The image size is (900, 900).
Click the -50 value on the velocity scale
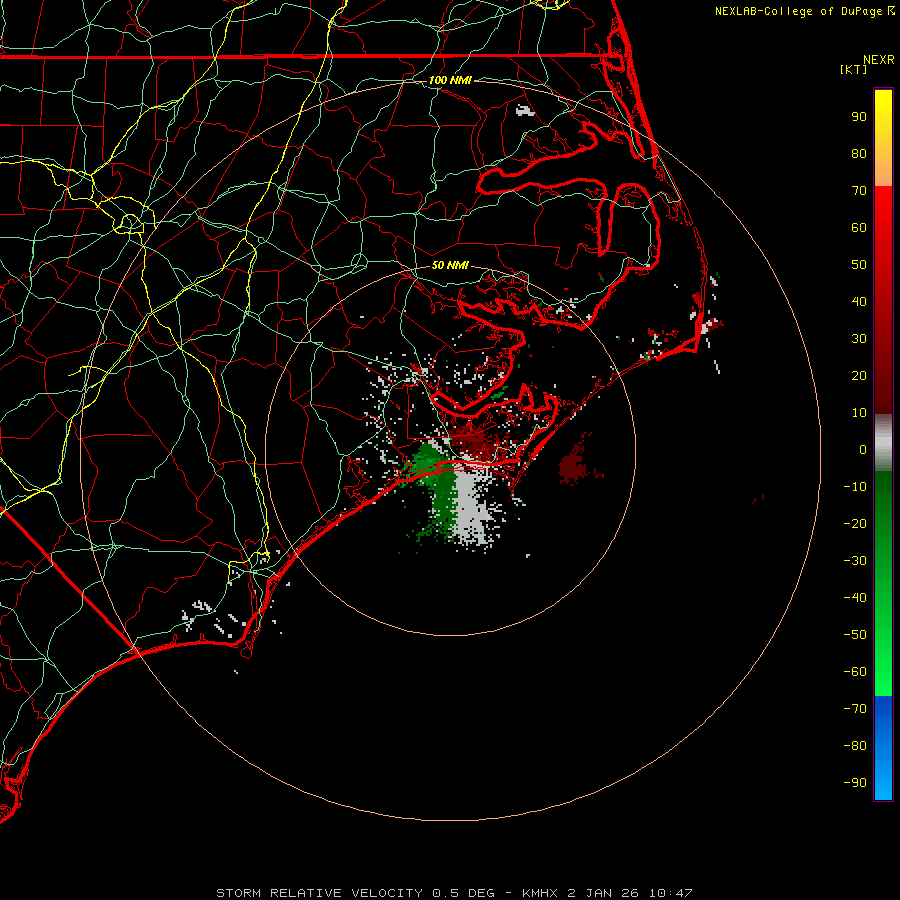(855, 635)
